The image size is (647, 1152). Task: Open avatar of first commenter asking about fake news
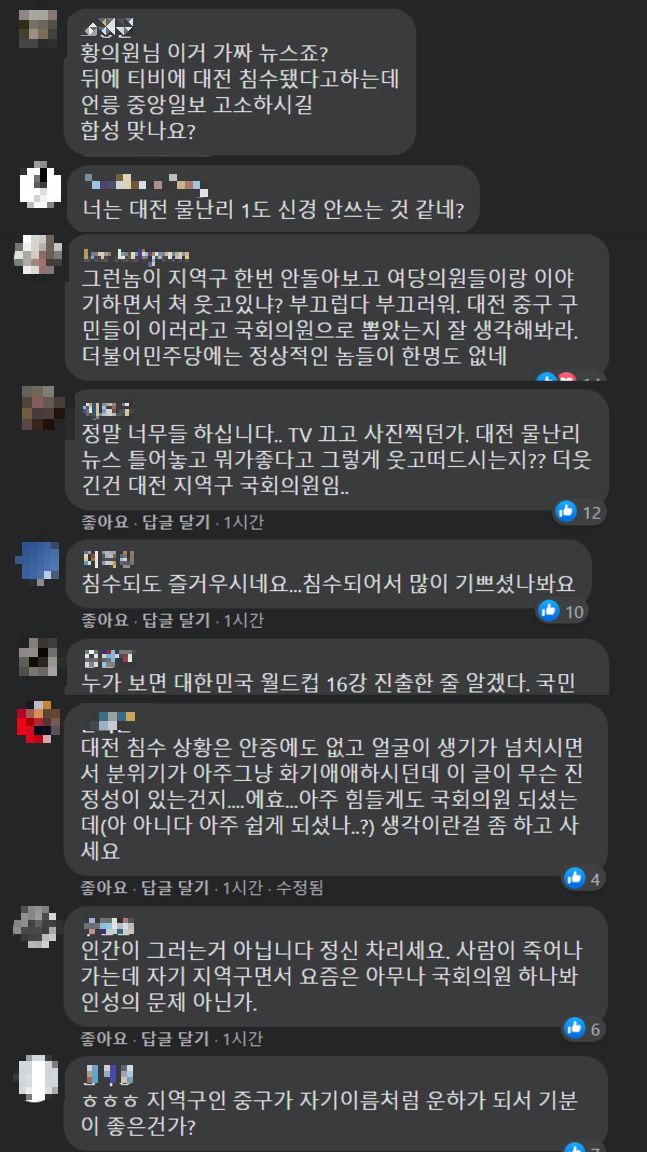point(38,29)
